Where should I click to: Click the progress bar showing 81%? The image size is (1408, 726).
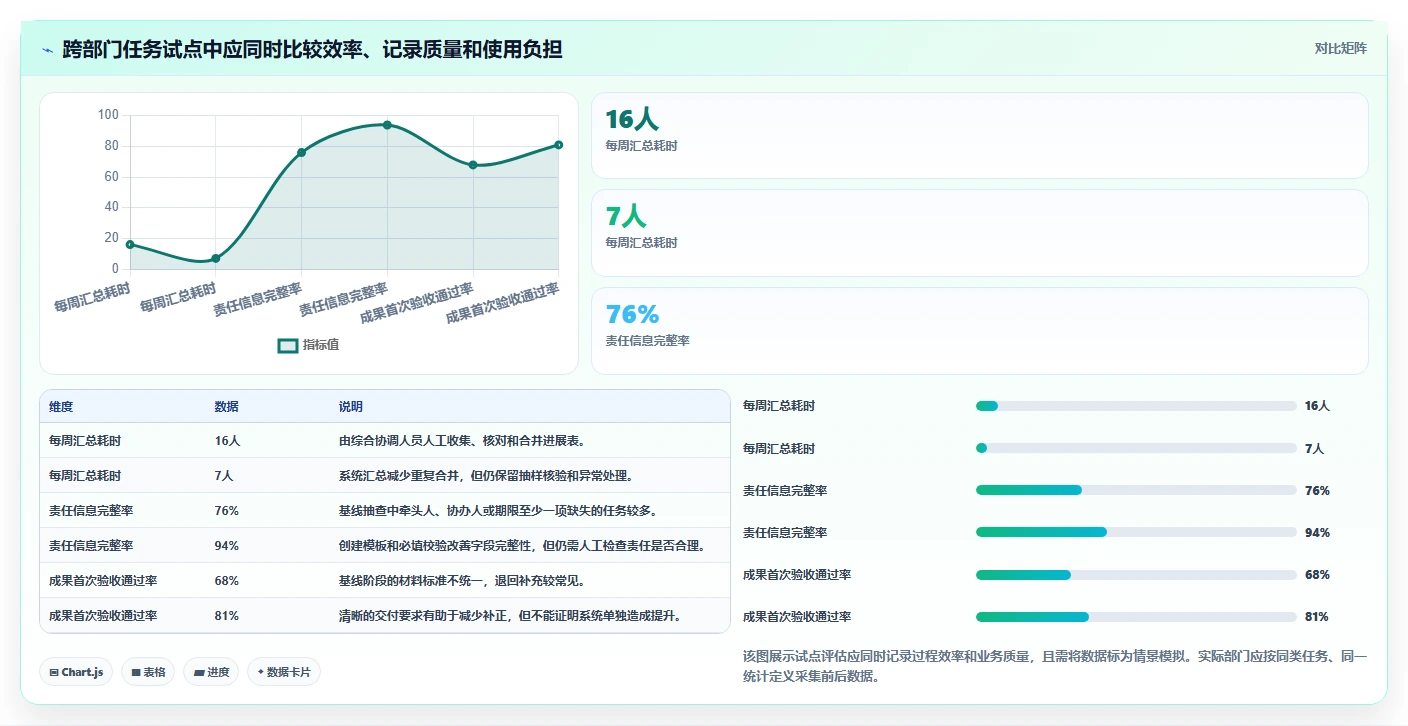click(x=1136, y=617)
